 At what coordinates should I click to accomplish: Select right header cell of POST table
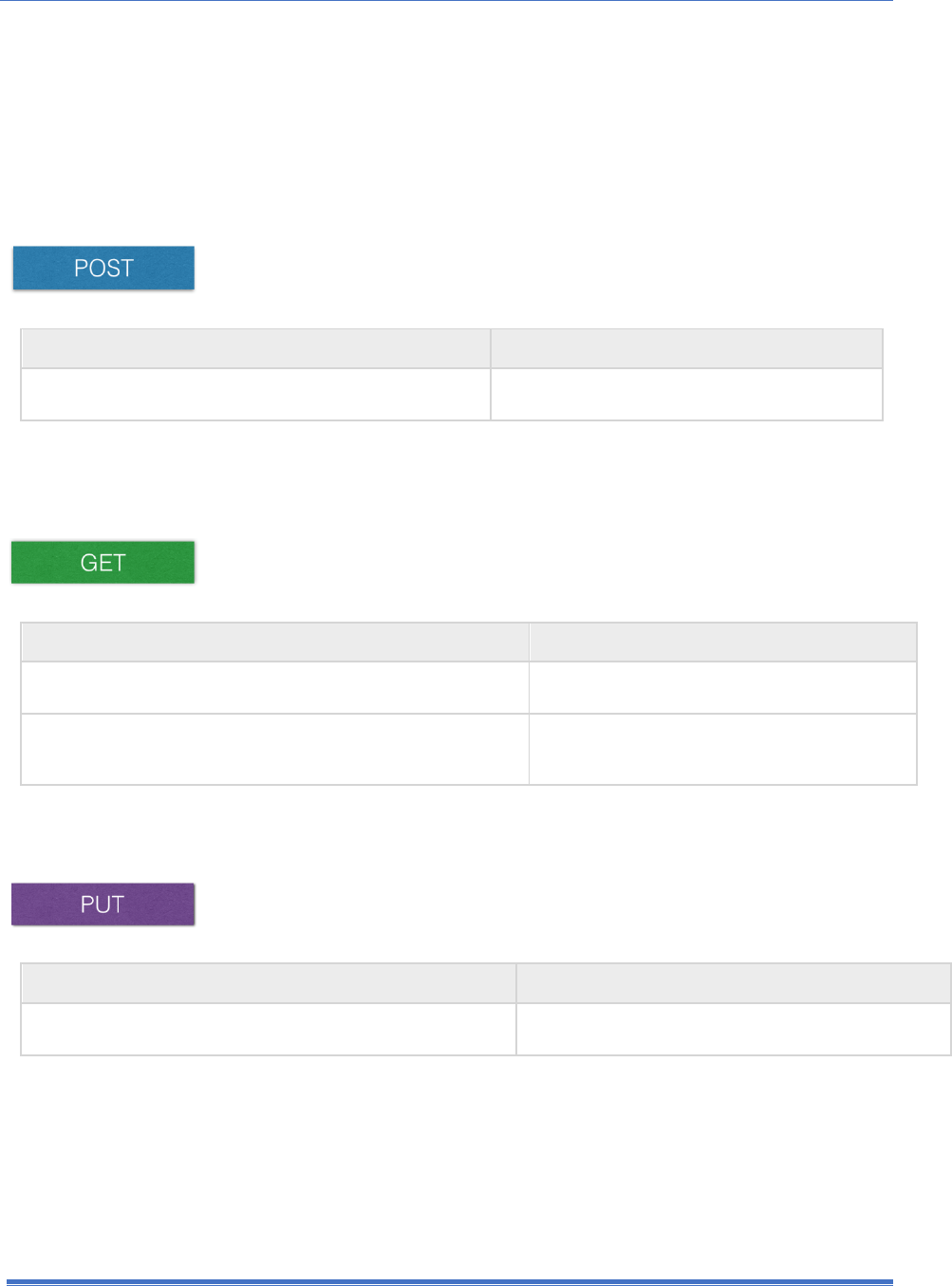click(x=686, y=348)
